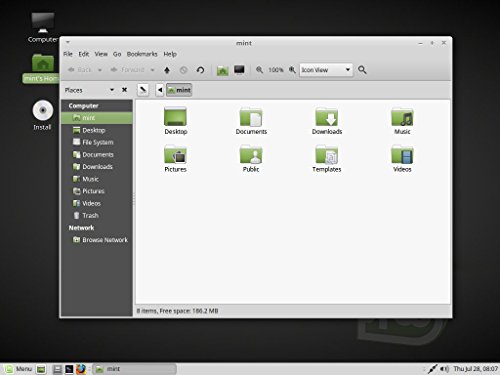Select Desktop in the sidebar
The width and height of the screenshot is (500, 375).
point(97,130)
